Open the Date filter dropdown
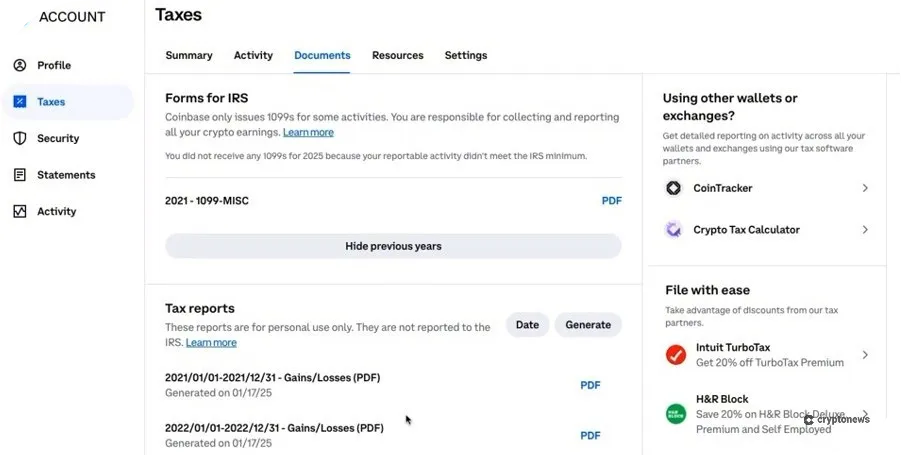Screen dimensions: 902x455 pos(528,325)
